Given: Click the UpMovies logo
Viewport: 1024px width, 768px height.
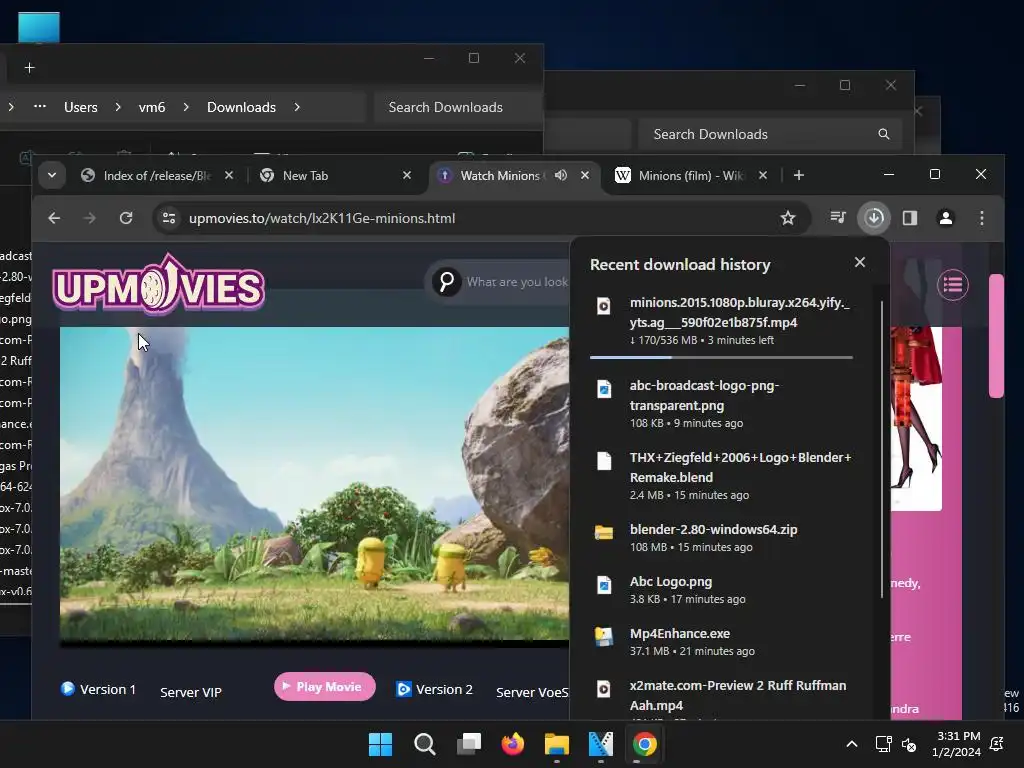Looking at the screenshot, I should coord(159,284).
